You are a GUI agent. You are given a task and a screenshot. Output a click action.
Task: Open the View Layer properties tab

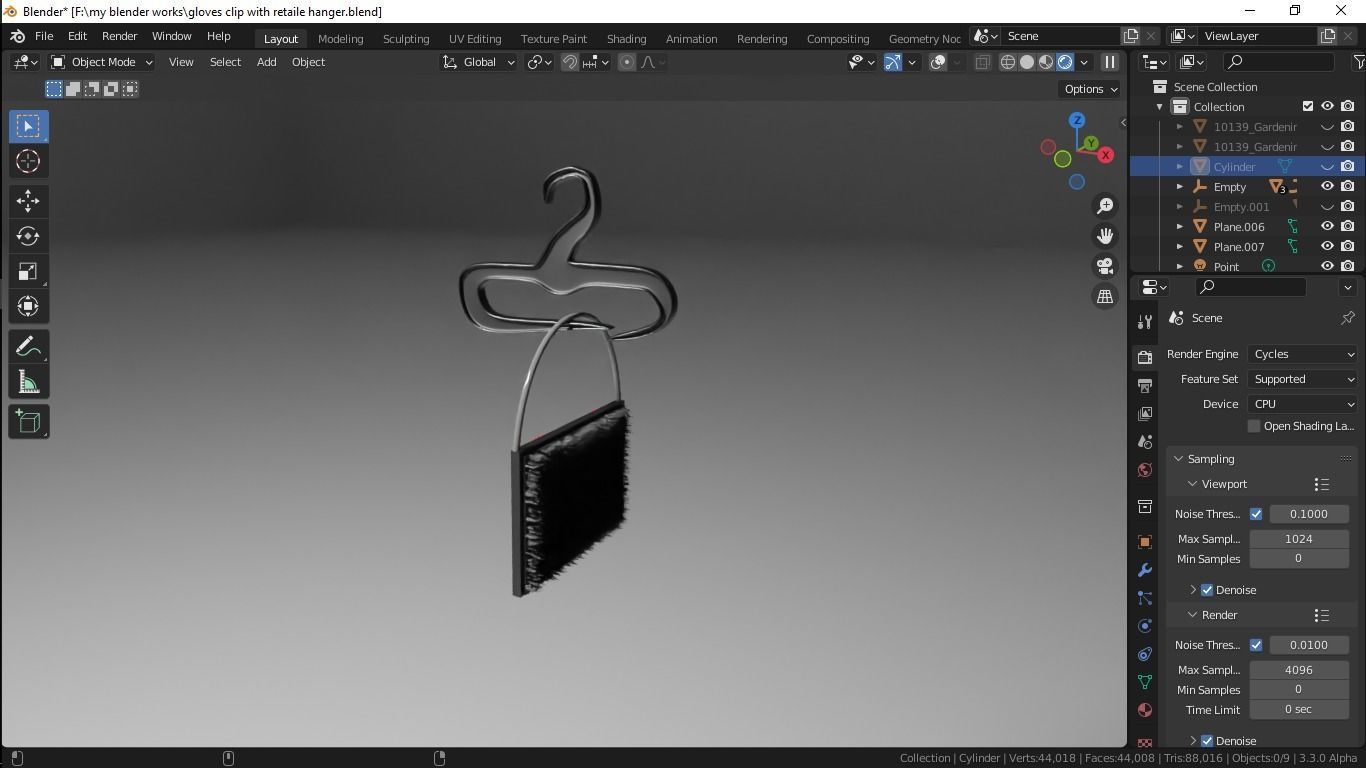1145,413
